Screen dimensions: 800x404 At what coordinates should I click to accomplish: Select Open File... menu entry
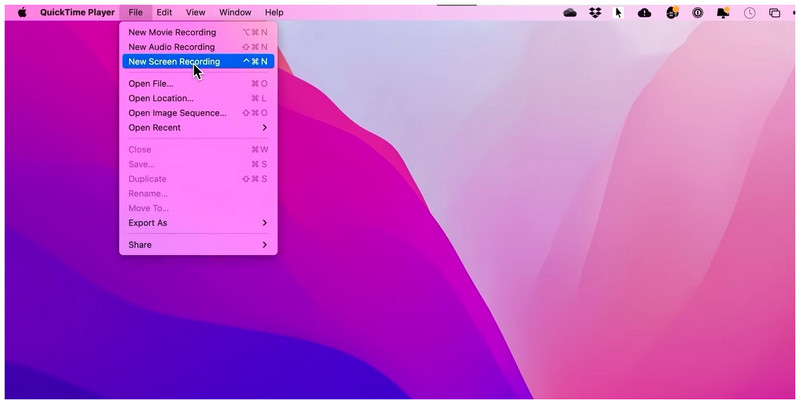point(198,84)
